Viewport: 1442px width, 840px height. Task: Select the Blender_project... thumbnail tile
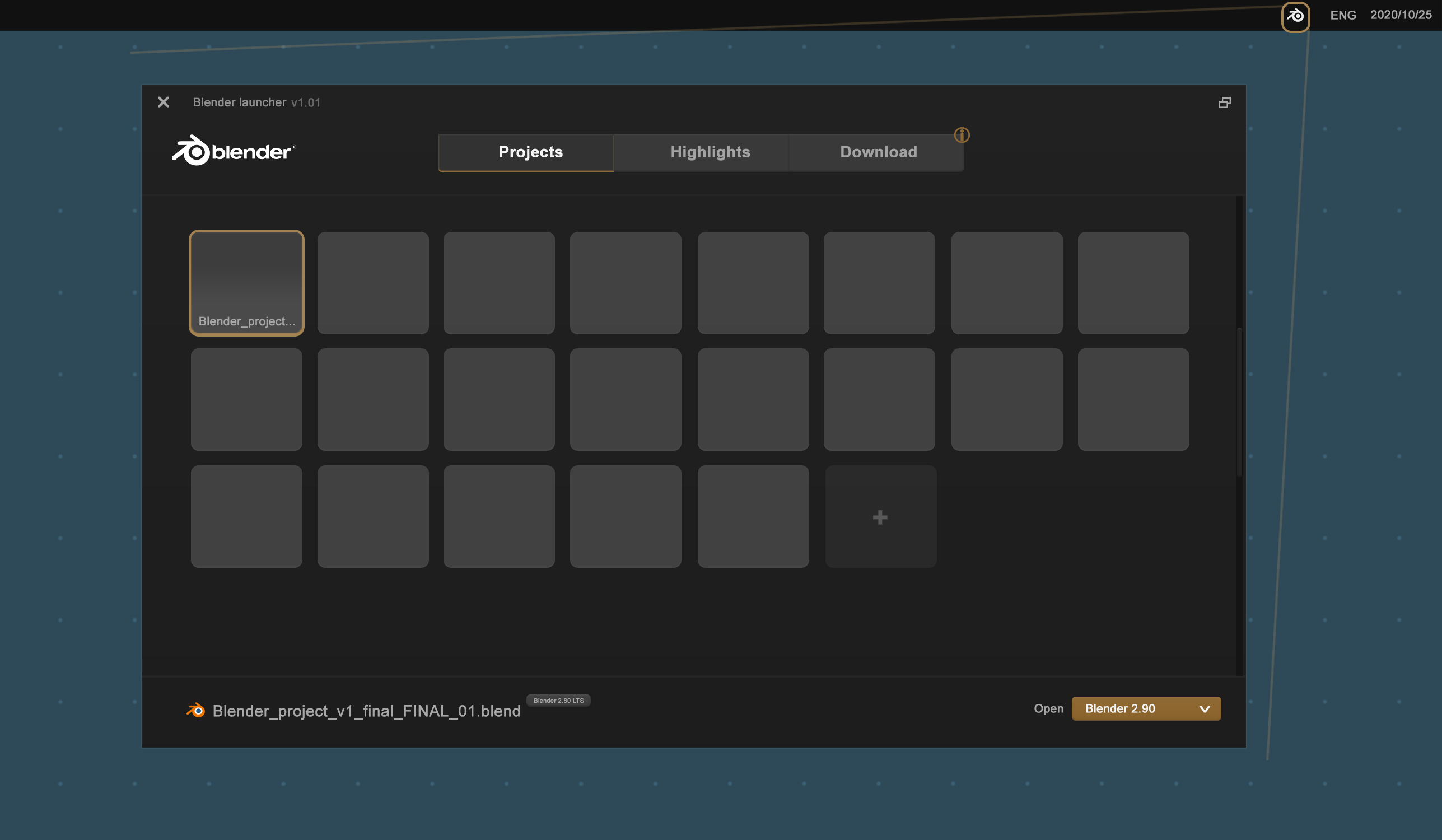(246, 283)
